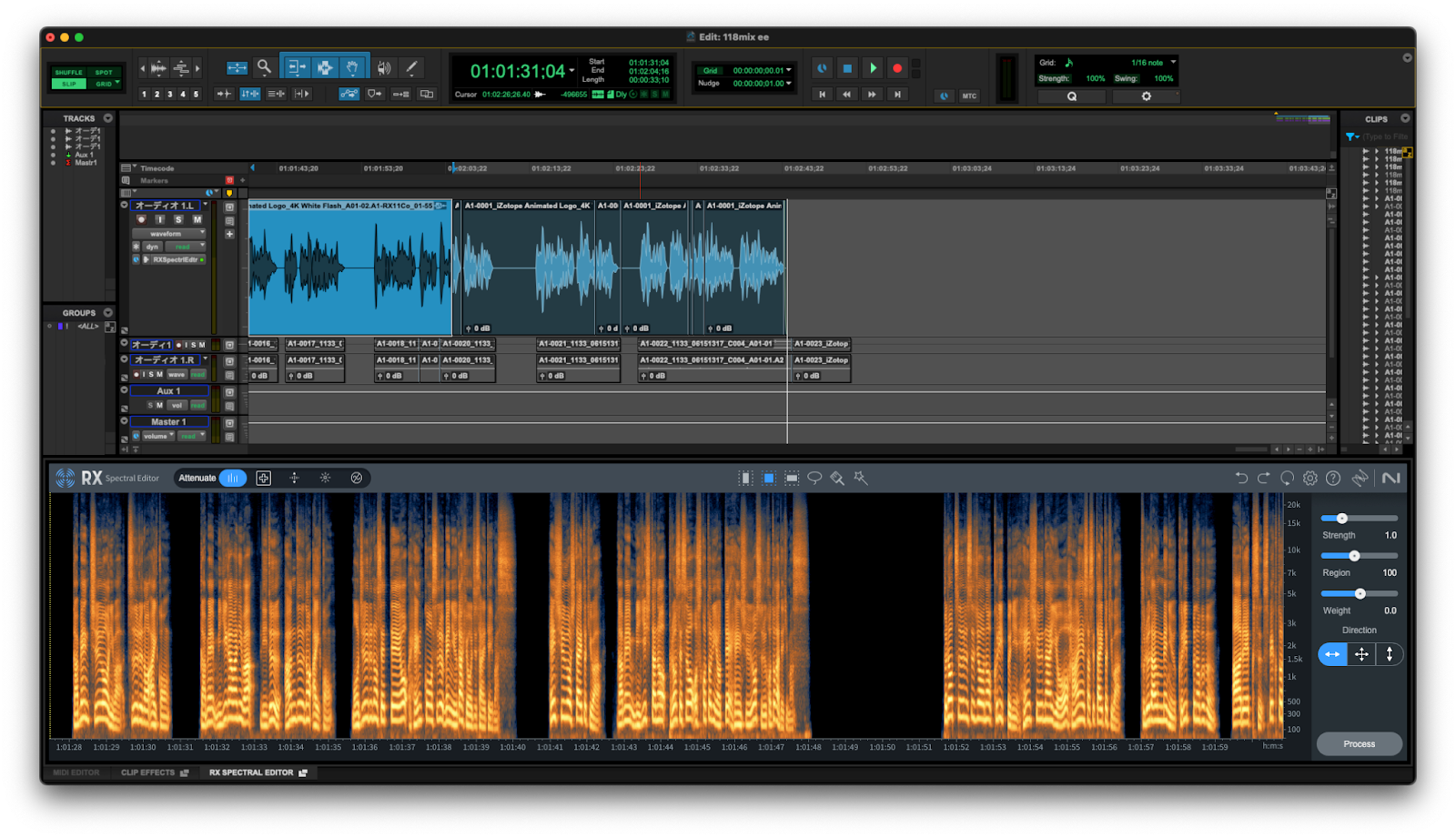
Task: Click the undo arrow in RX editor
Action: tap(1241, 478)
